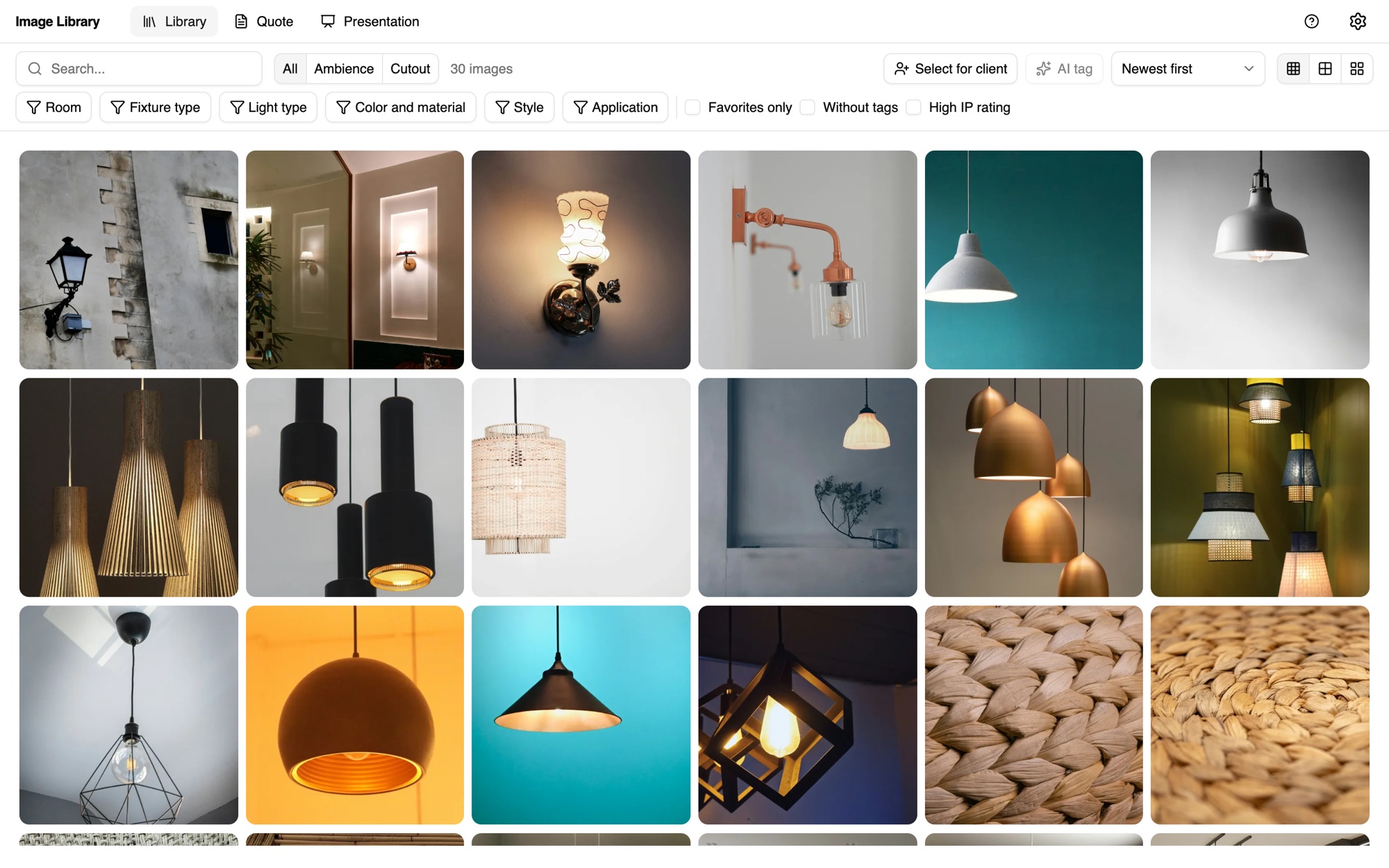Select the All category tab
The width and height of the screenshot is (1389, 868).
tap(290, 69)
